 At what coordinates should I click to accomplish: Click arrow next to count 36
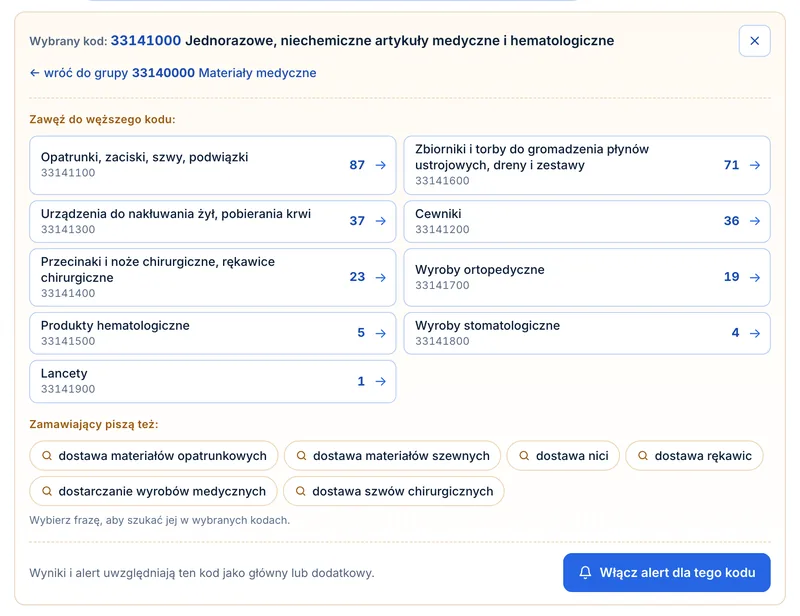tap(755, 221)
